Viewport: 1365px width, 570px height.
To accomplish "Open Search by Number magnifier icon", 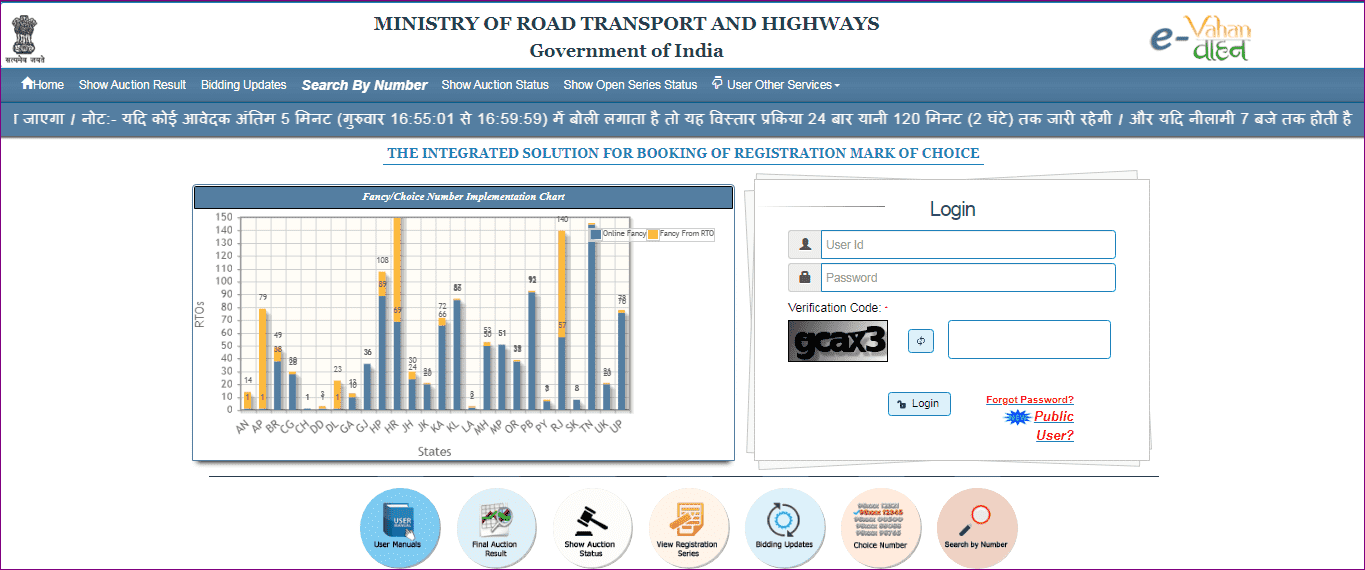I will pos(976,528).
